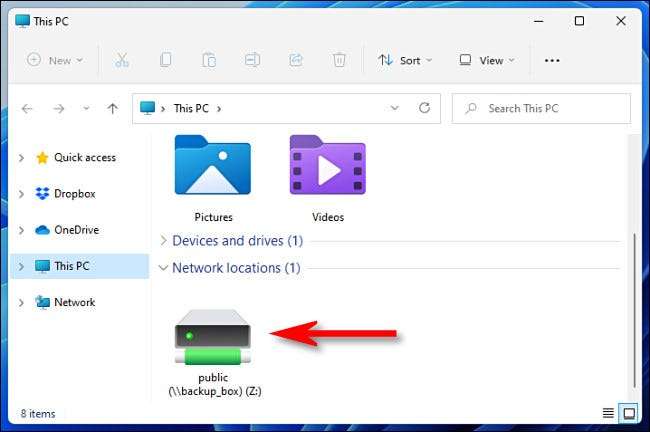Expand Quick access in sidebar
The width and height of the screenshot is (650, 432).
(21, 158)
